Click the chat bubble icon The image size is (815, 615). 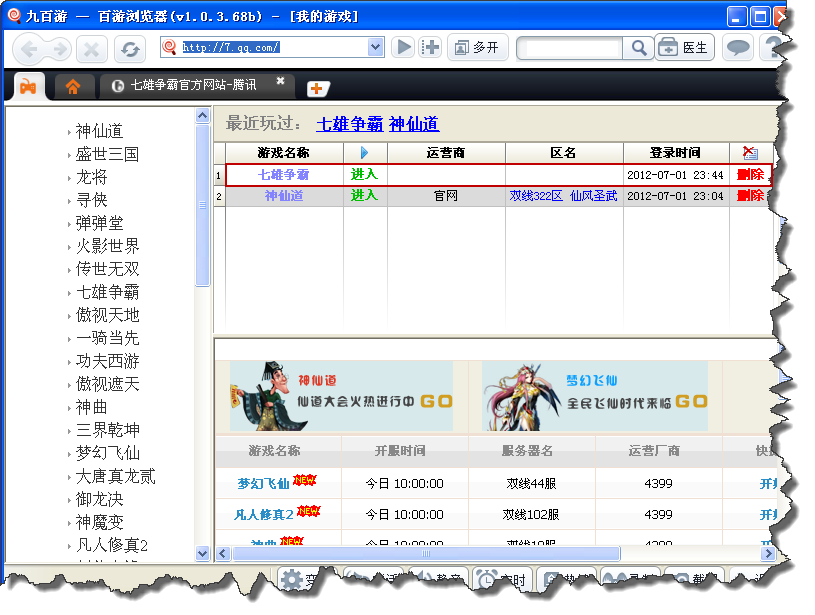[738, 48]
